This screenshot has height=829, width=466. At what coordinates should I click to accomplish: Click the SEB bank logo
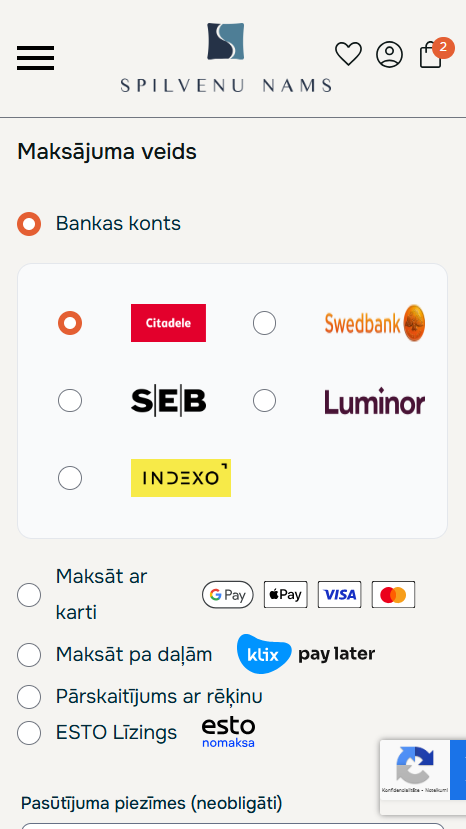click(168, 401)
